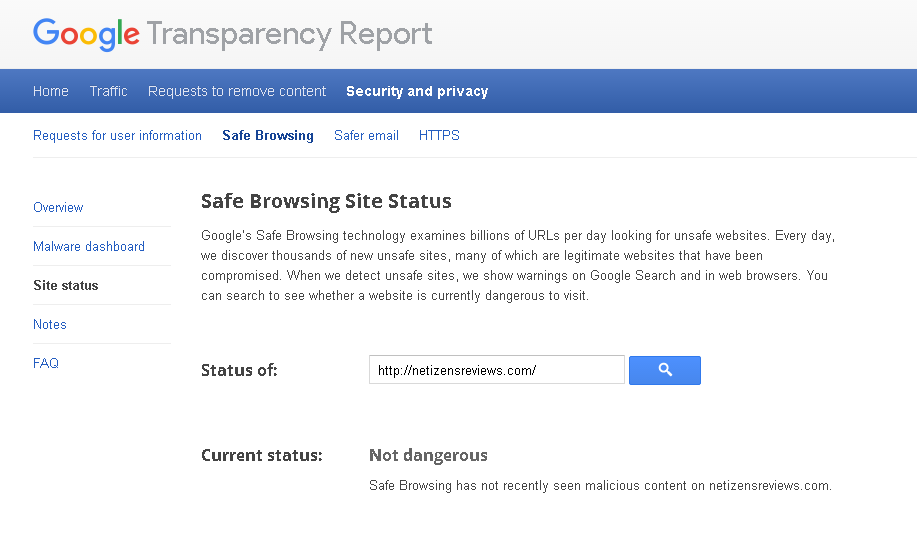Click the magnifying glass search button
The height and width of the screenshot is (542, 917).
[664, 370]
